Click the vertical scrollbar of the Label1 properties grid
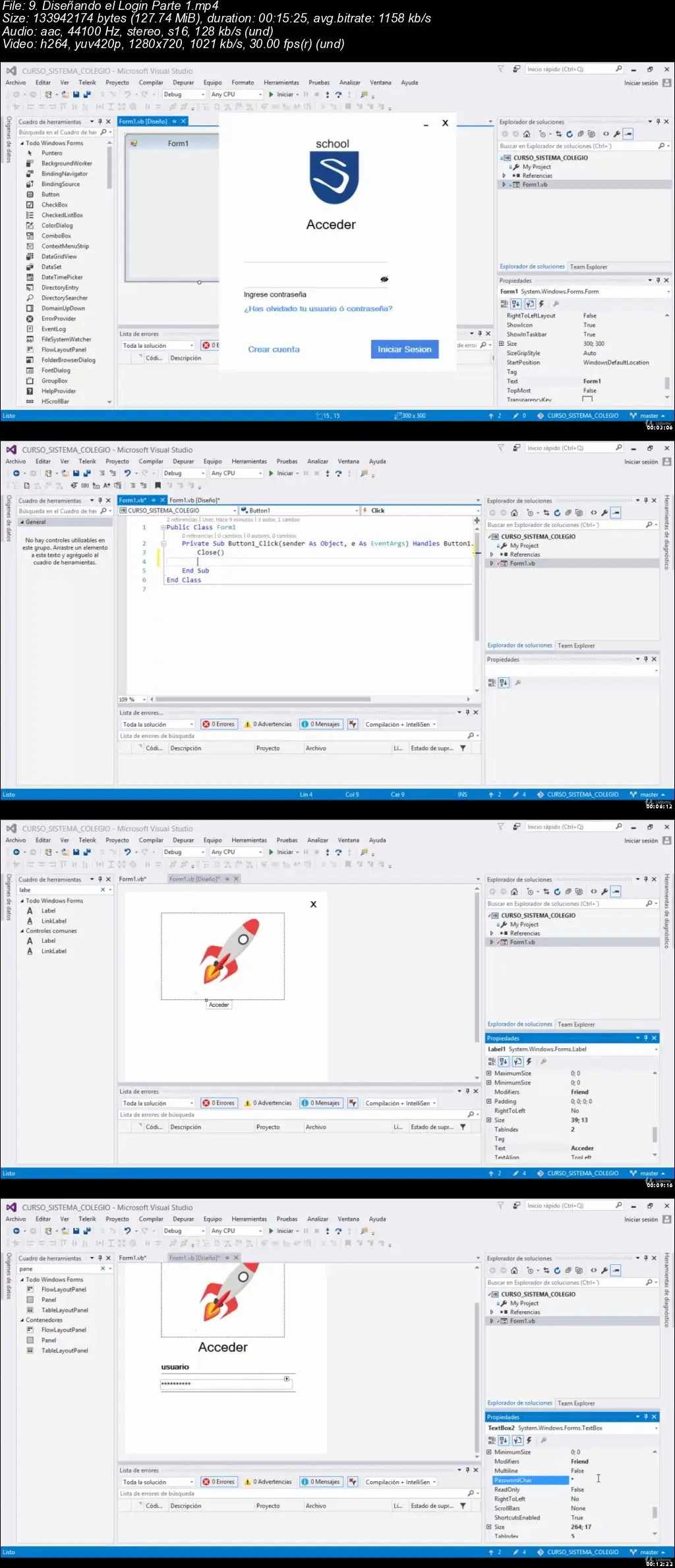The width and height of the screenshot is (675, 1568). [x=655, y=1134]
